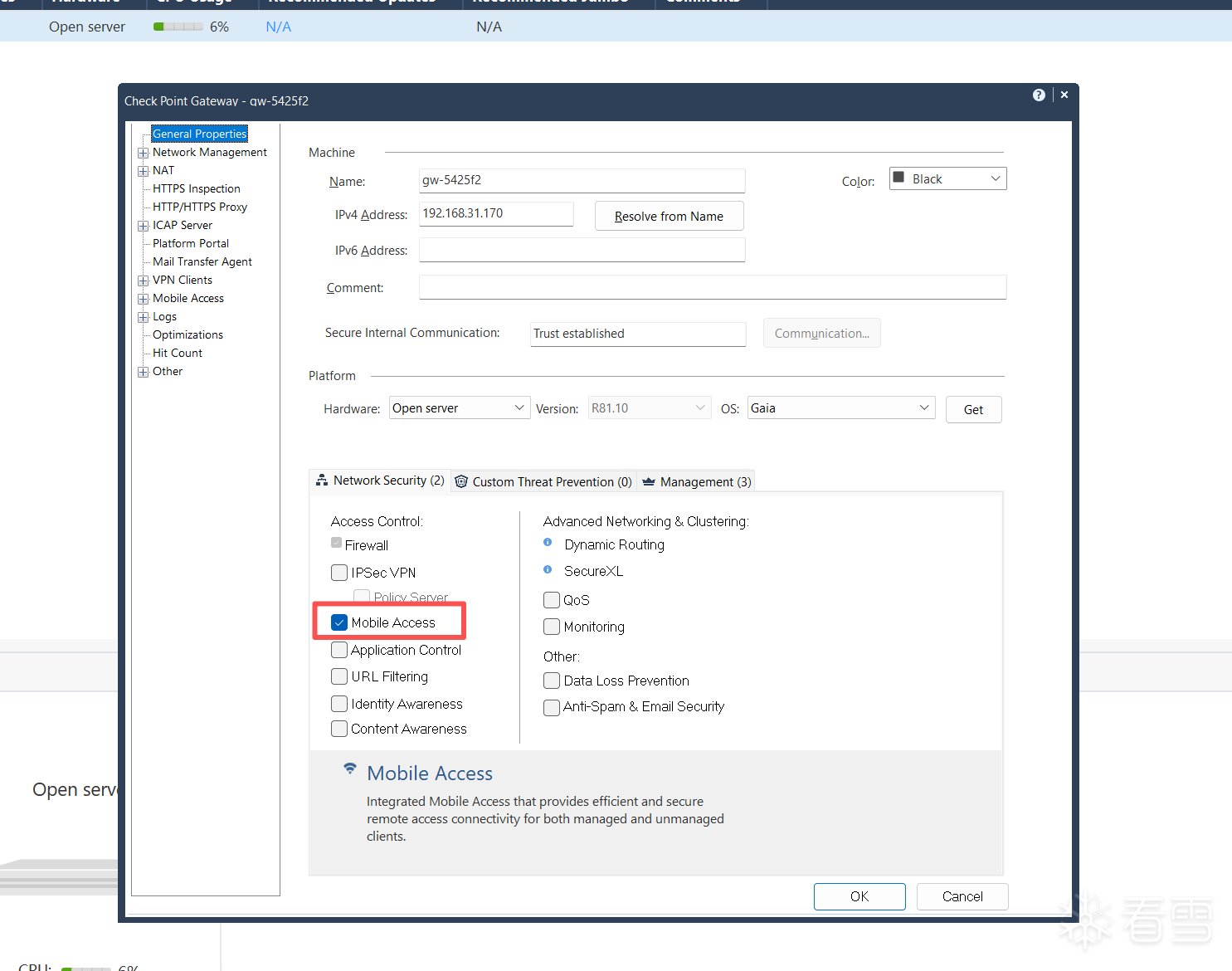This screenshot has width=1232, height=971.
Task: Open the Color dropdown set to Black
Action: point(947,178)
